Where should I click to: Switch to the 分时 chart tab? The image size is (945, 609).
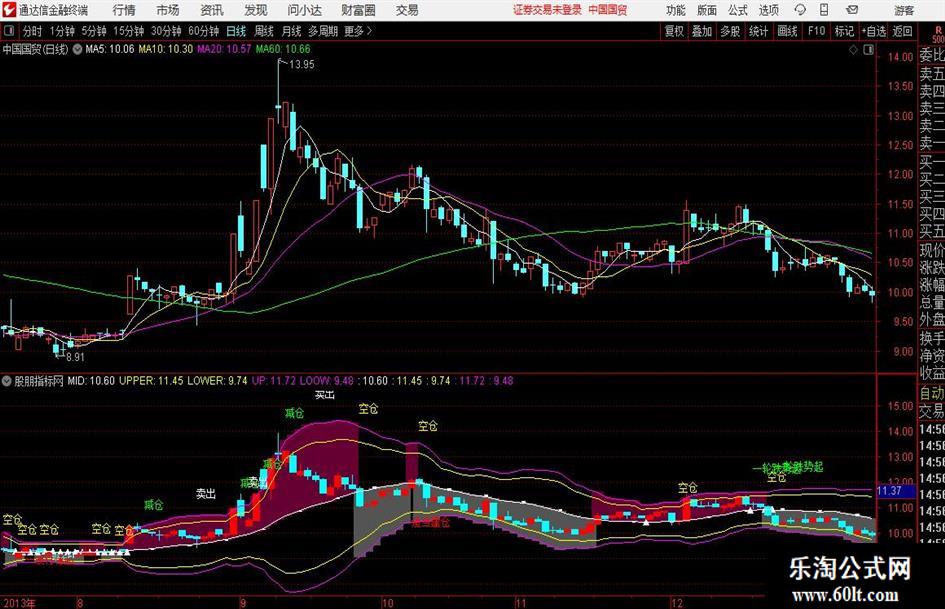coord(32,31)
